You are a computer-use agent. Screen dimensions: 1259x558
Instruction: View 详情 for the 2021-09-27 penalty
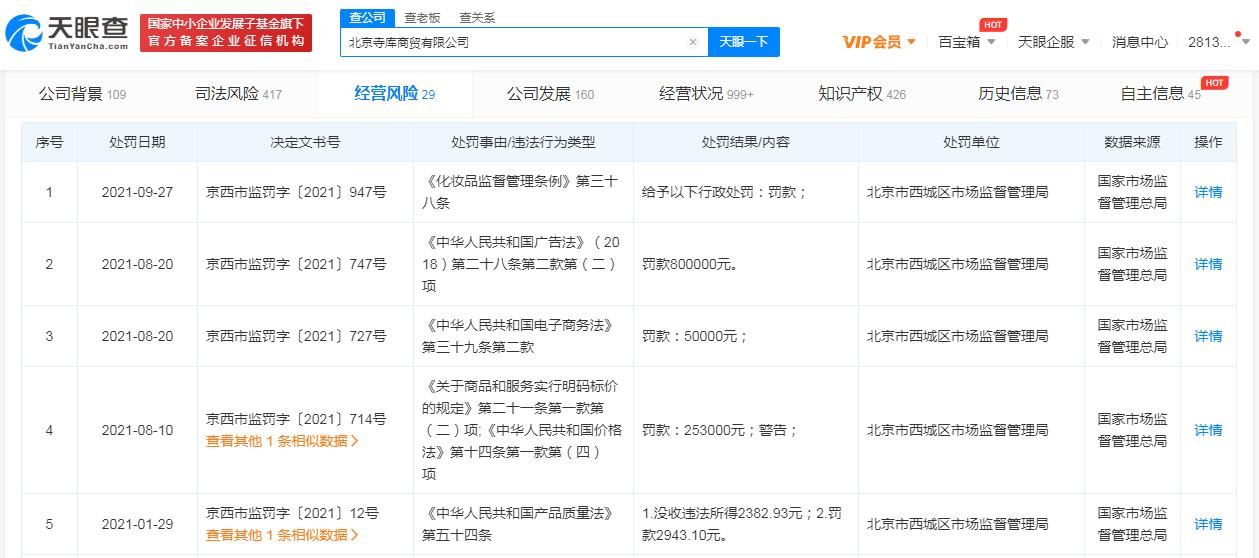(x=1208, y=192)
